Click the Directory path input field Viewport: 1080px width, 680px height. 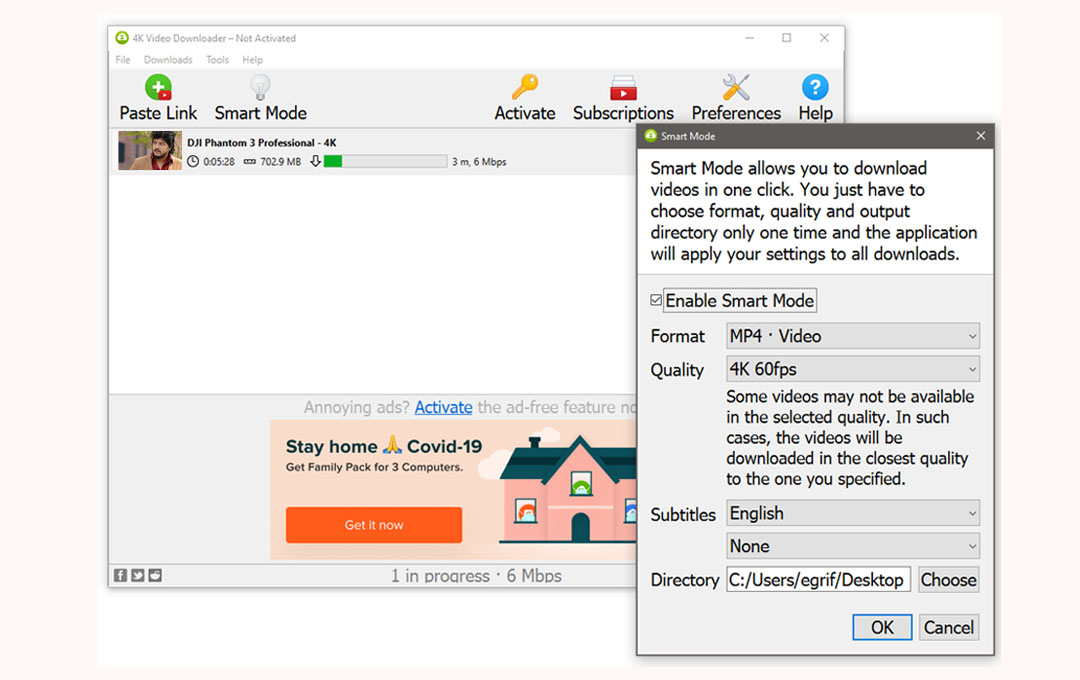[x=818, y=580]
